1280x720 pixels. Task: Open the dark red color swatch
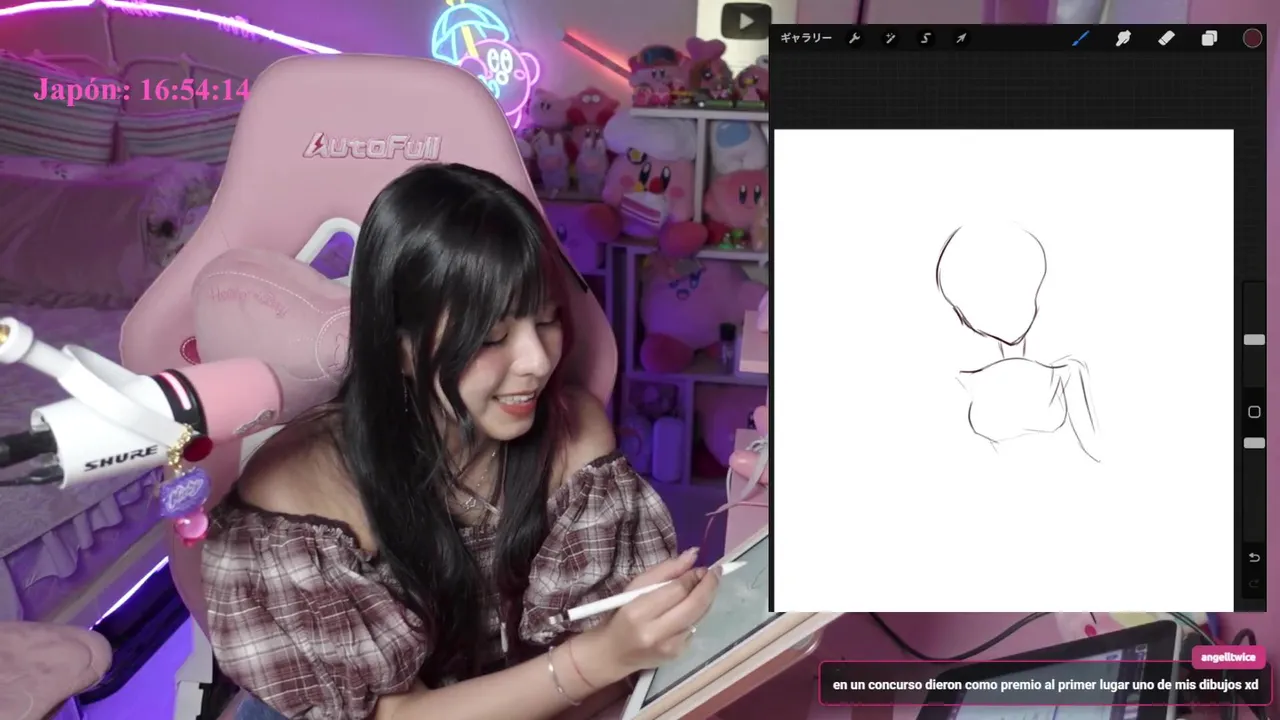click(1252, 38)
